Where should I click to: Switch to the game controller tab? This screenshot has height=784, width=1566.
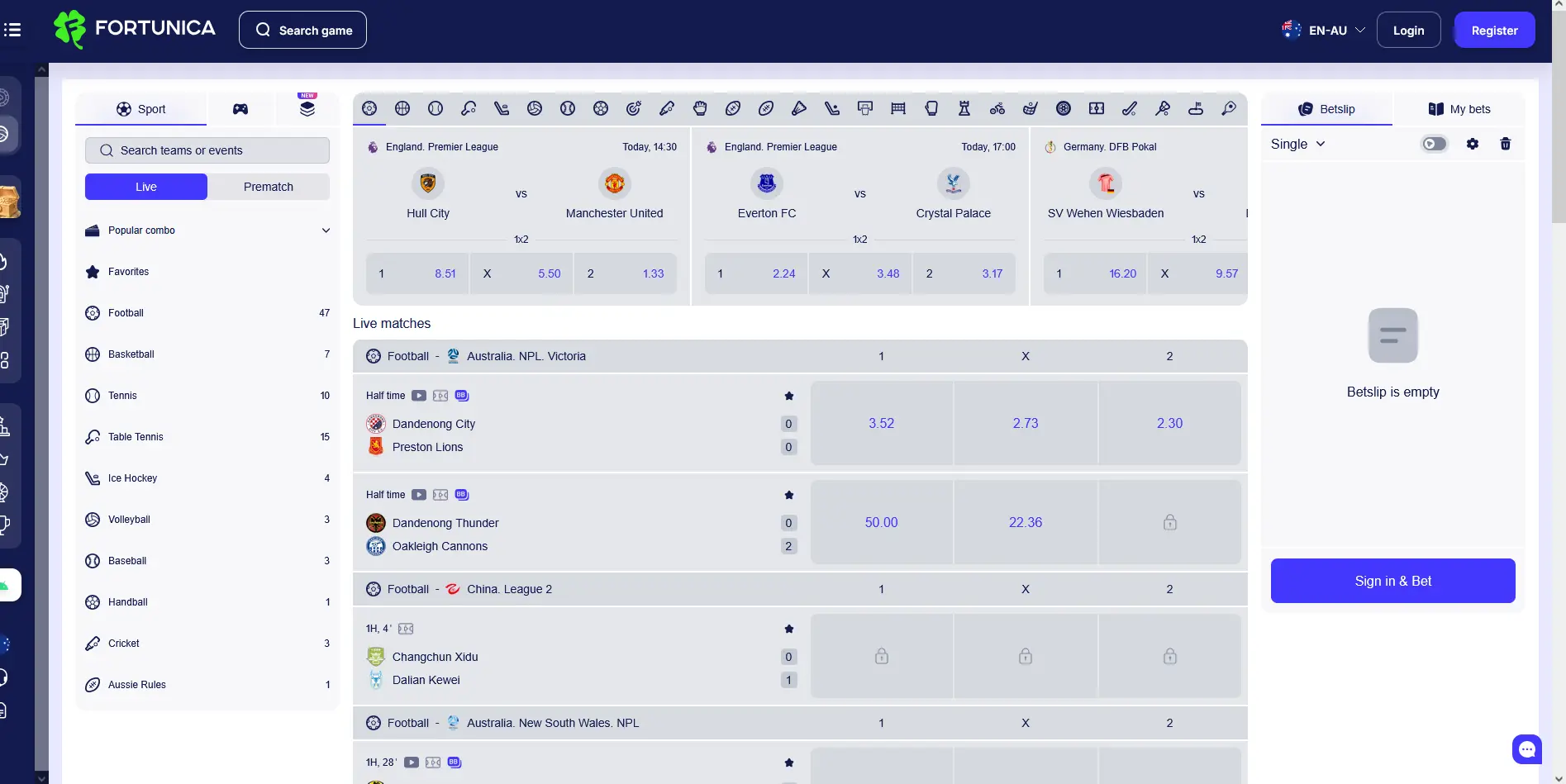point(240,109)
